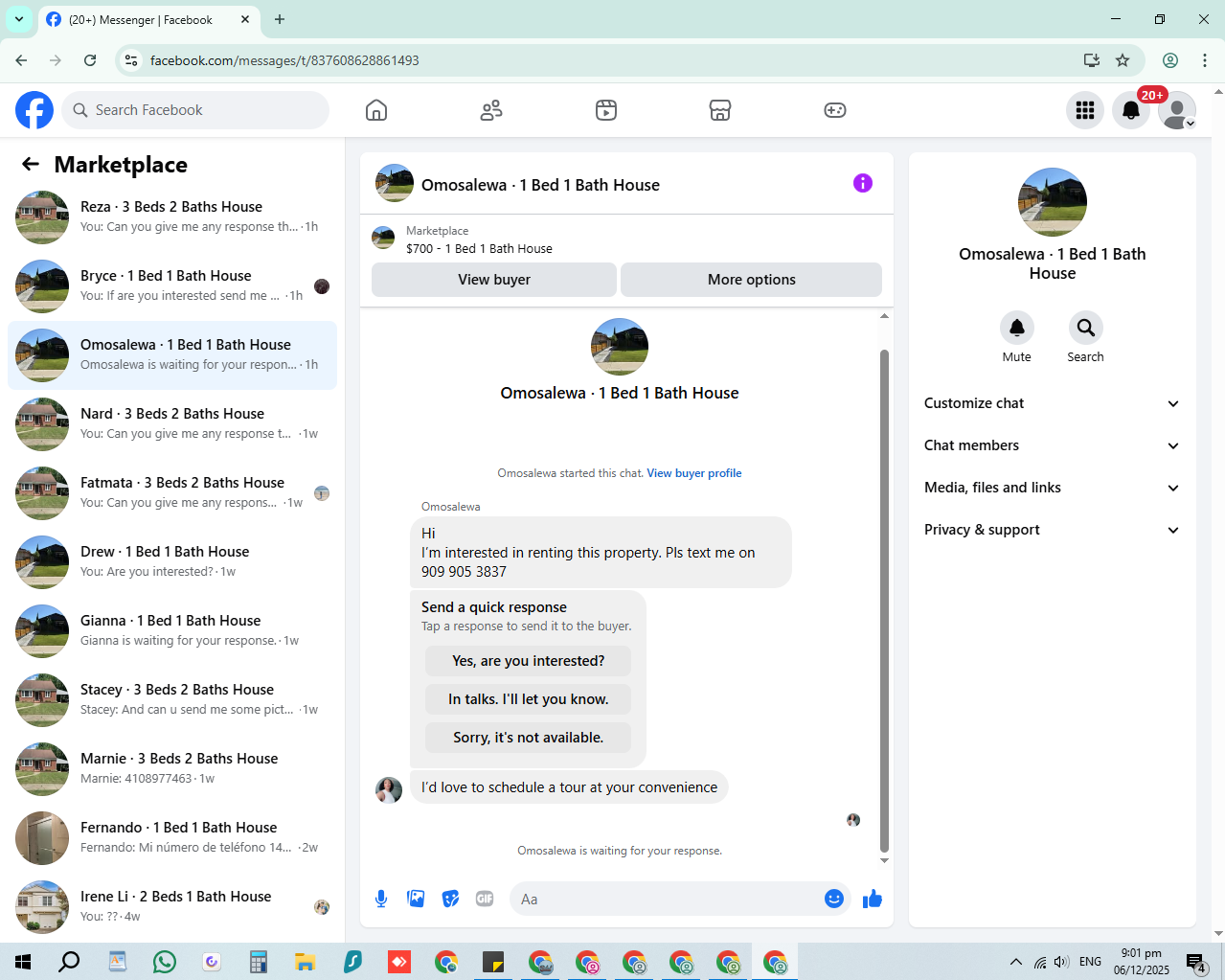1225x980 pixels.
Task: Click the View buyer button
Action: coord(494,280)
